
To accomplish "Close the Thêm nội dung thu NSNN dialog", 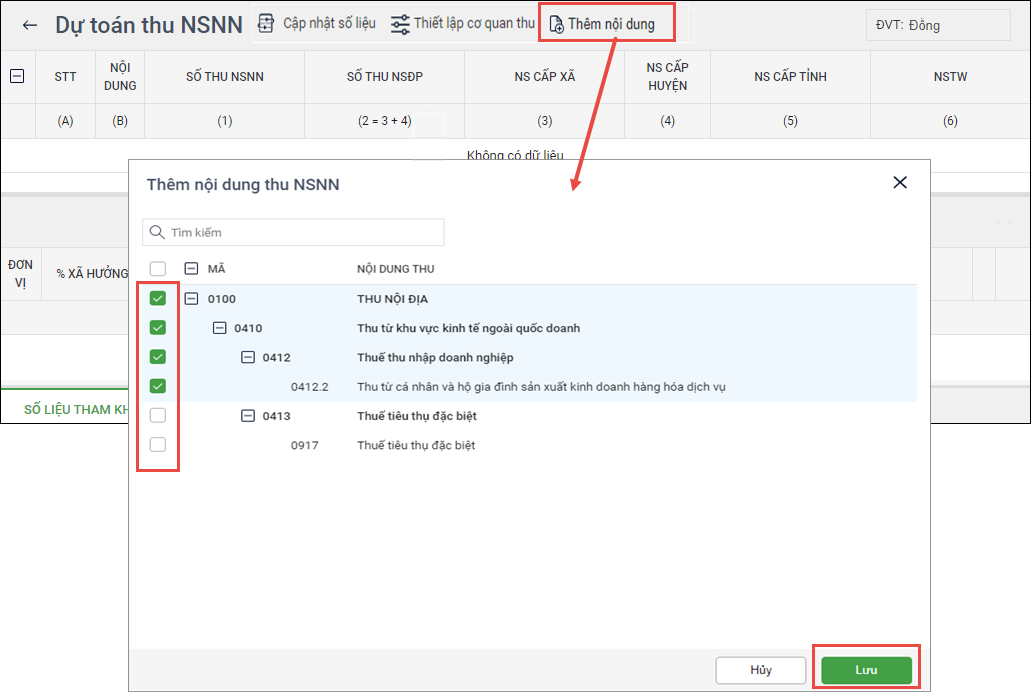I will pyautogui.click(x=900, y=182).
